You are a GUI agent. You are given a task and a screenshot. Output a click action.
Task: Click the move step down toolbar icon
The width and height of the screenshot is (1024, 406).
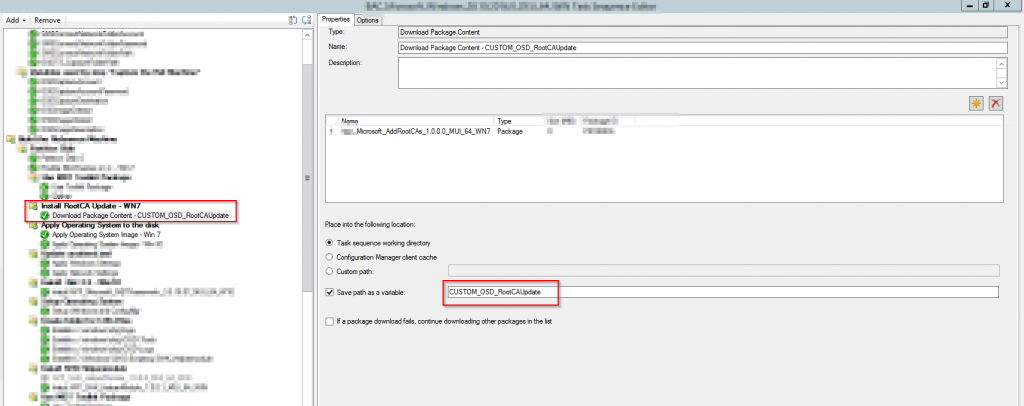point(306,20)
